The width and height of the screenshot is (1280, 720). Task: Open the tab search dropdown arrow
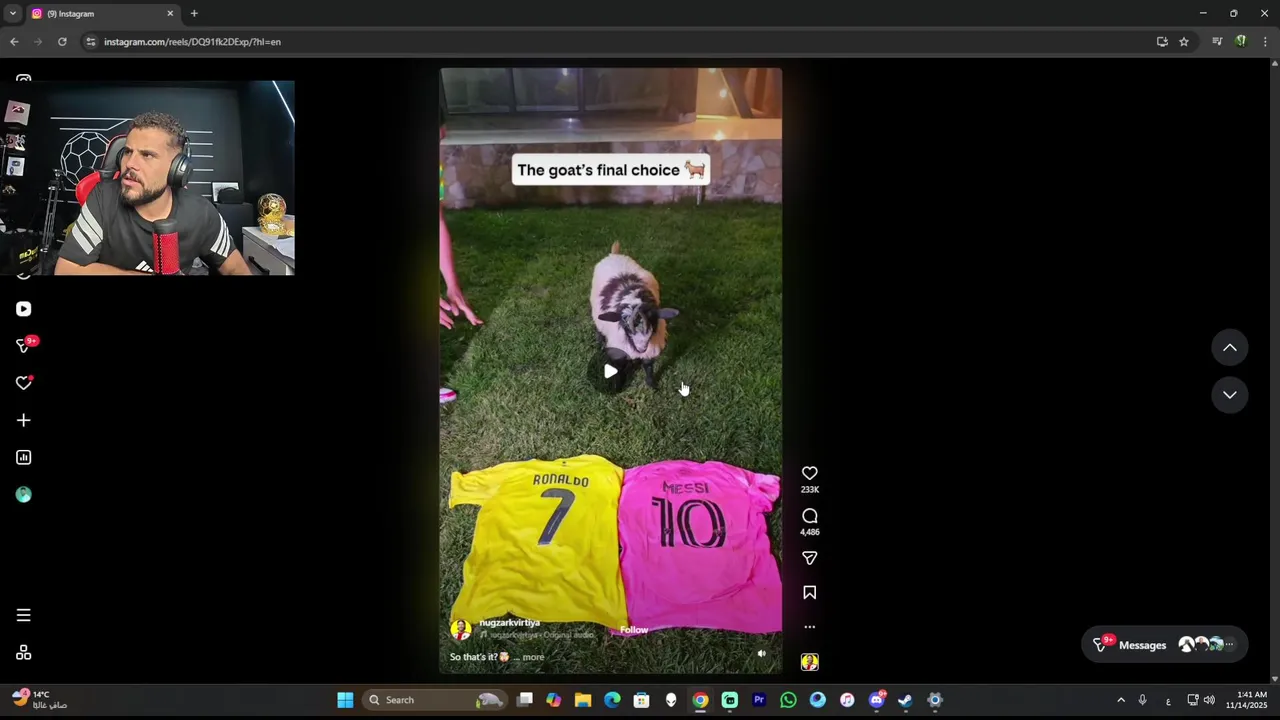(x=12, y=13)
